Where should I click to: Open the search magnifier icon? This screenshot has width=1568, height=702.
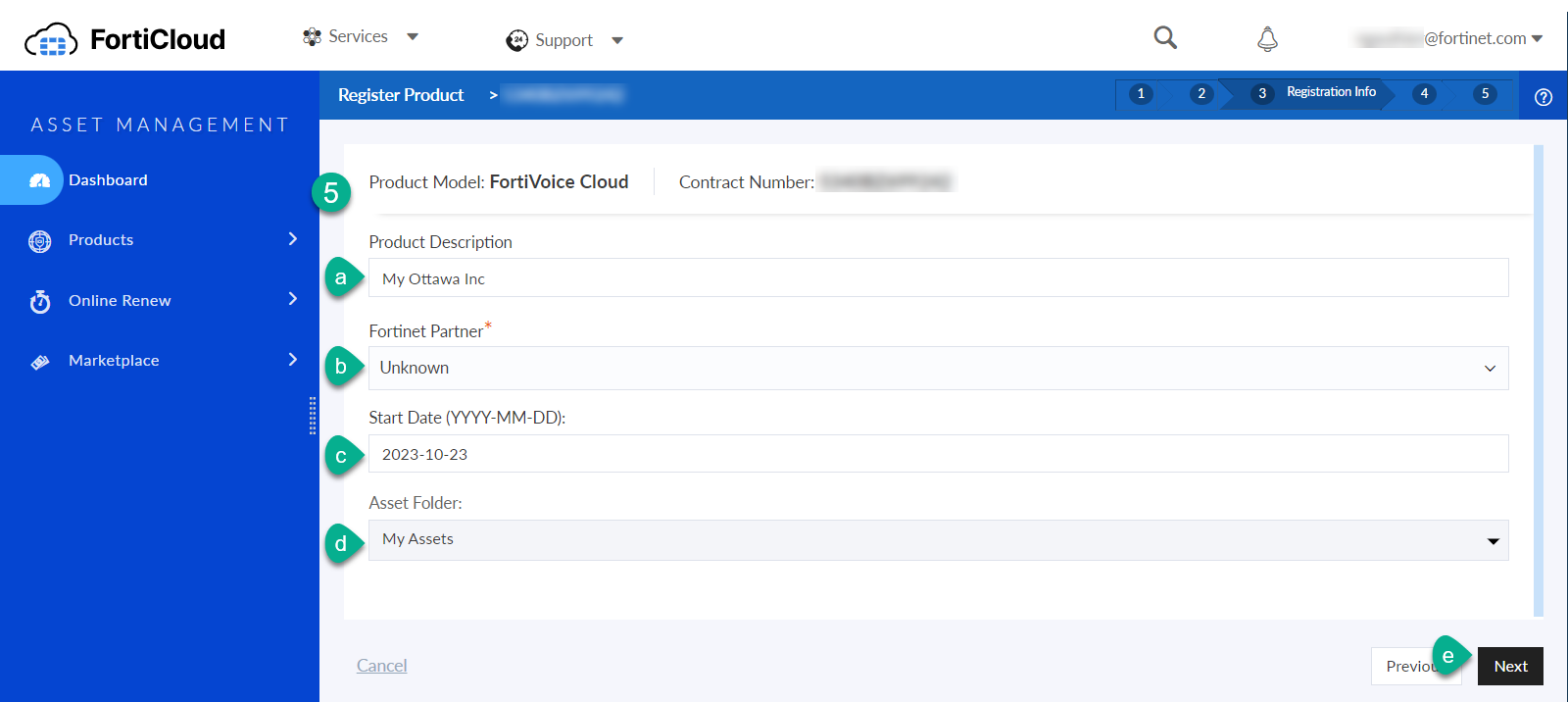[x=1164, y=37]
